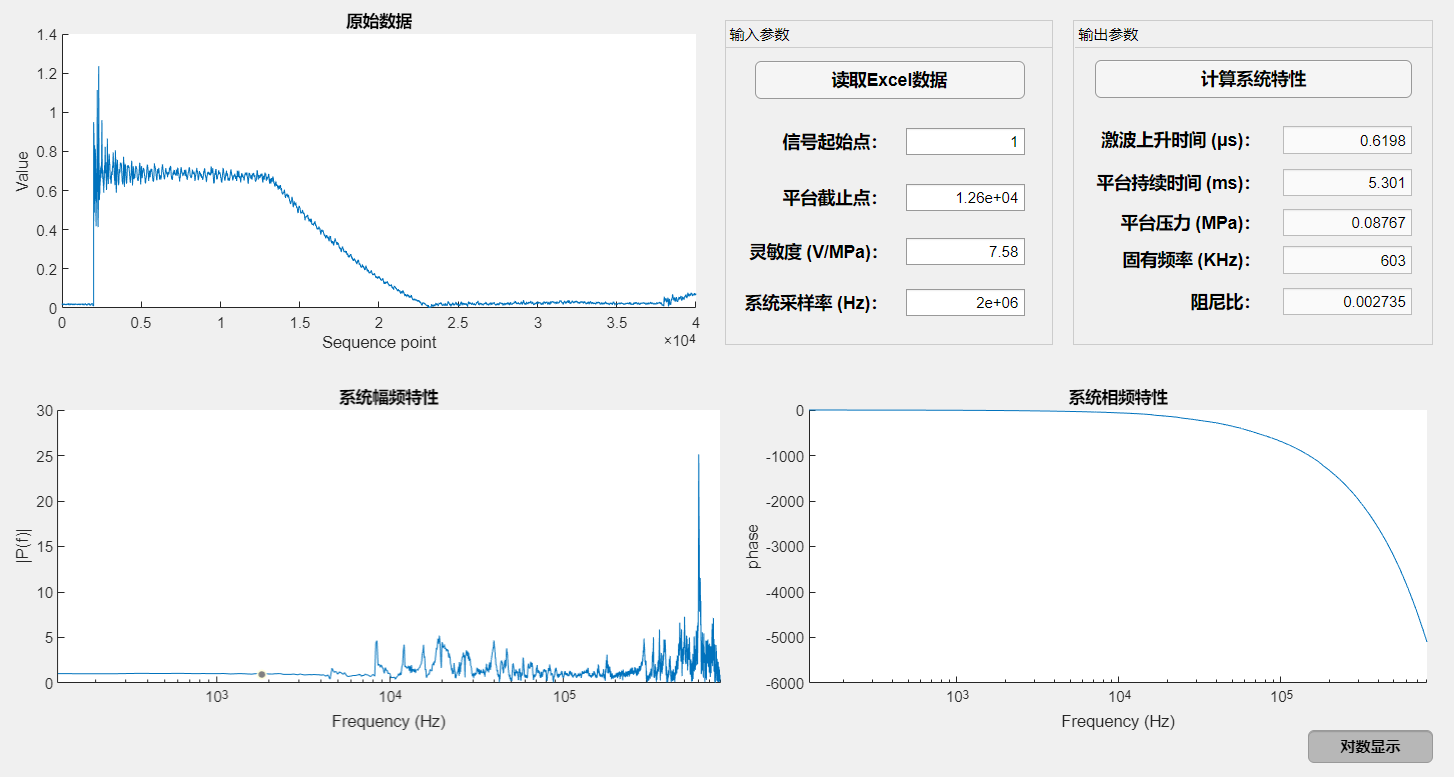Select the 输出参数 panel title

1108,35
